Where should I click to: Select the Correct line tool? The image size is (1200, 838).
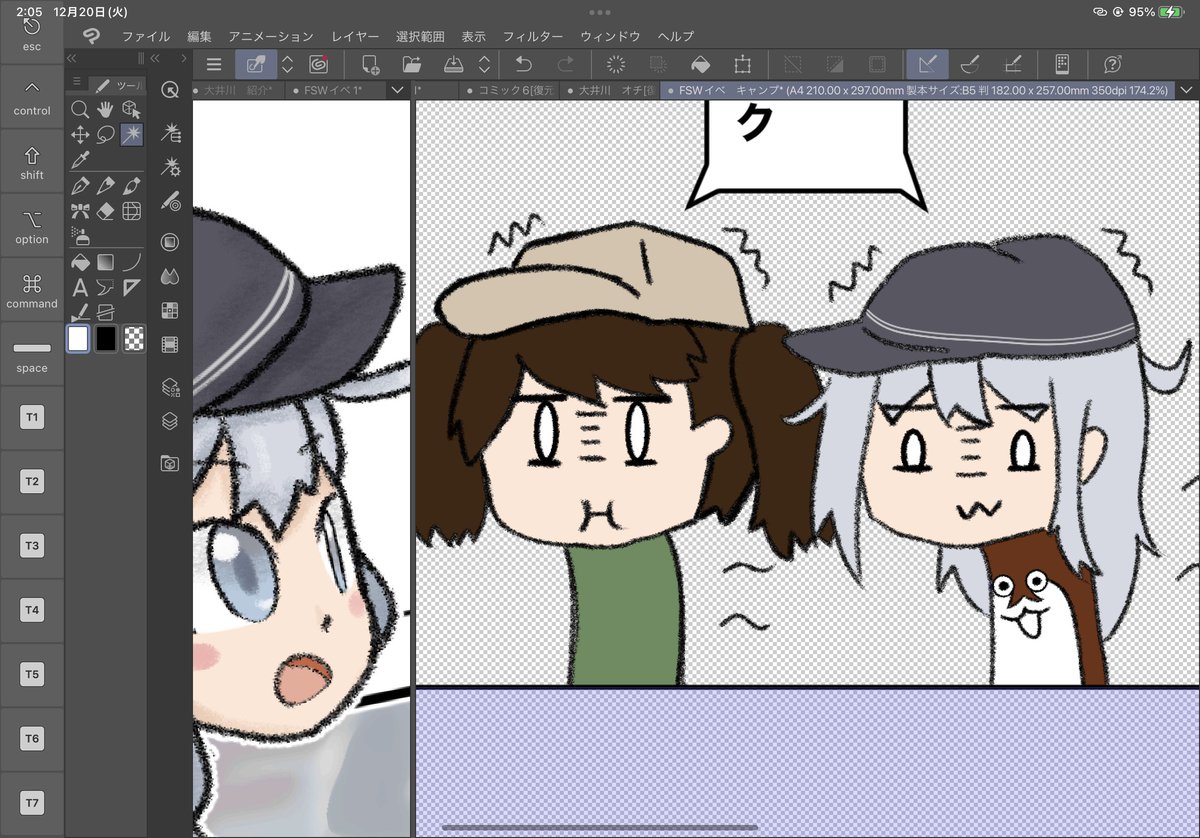80,312
